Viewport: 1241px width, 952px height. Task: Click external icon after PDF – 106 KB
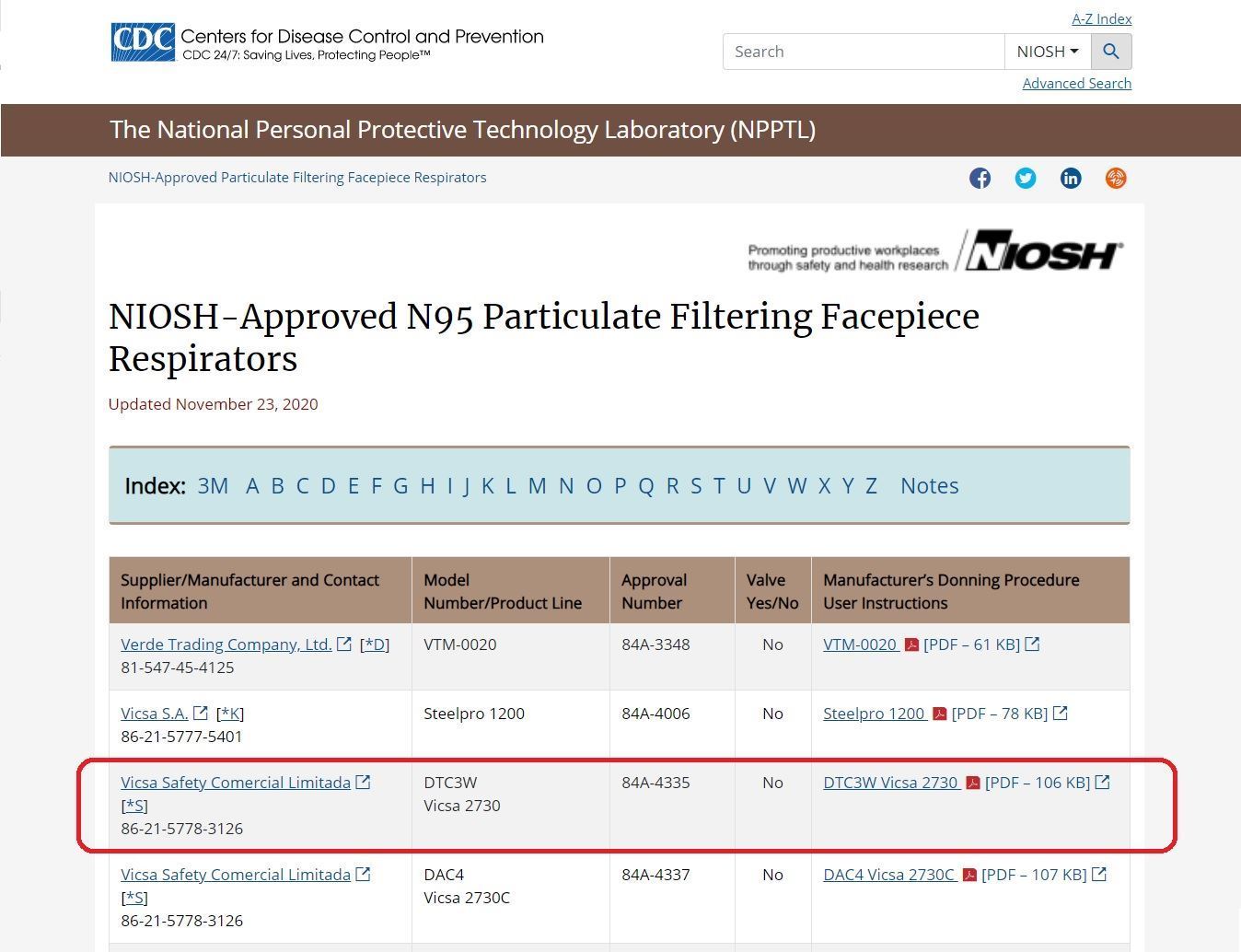[x=1103, y=783]
